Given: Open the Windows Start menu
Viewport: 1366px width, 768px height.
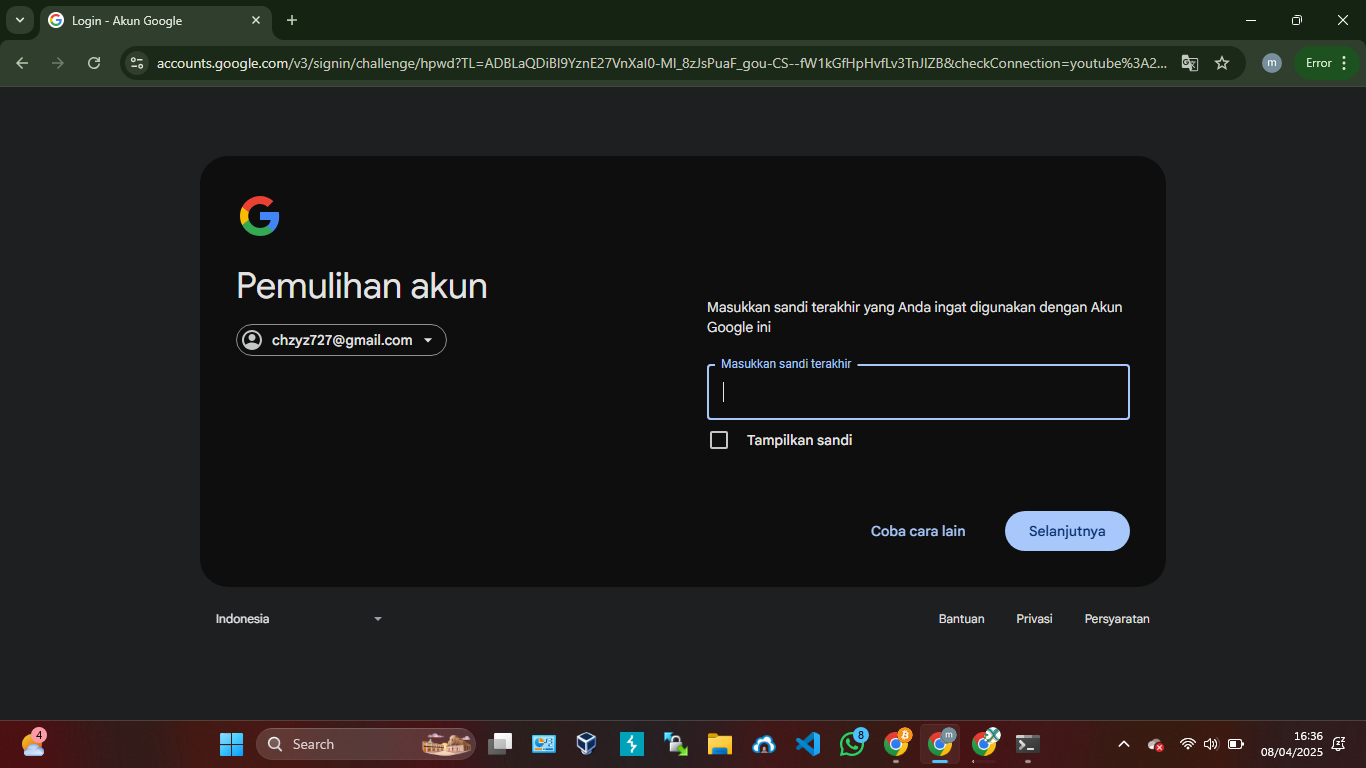Looking at the screenshot, I should coord(231,744).
